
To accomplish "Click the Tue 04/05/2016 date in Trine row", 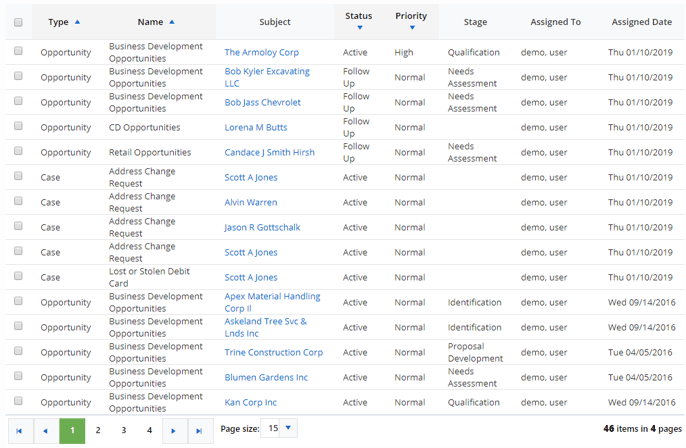I will [x=640, y=352].
